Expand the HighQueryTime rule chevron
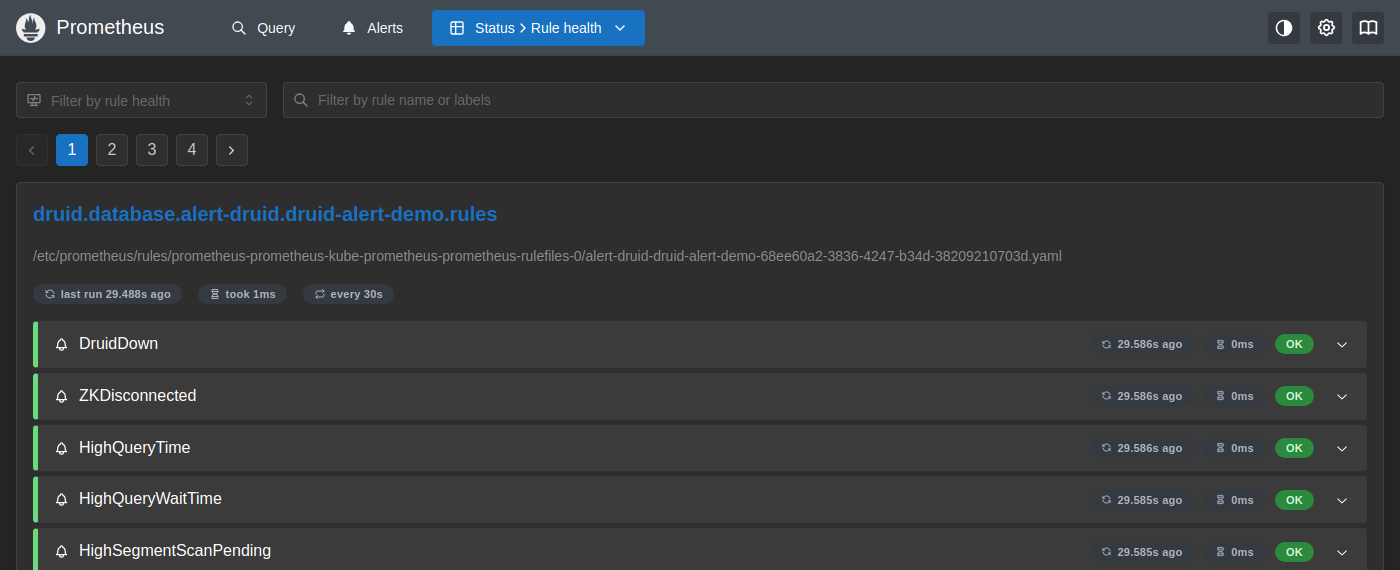The width and height of the screenshot is (1400, 570). pos(1342,448)
